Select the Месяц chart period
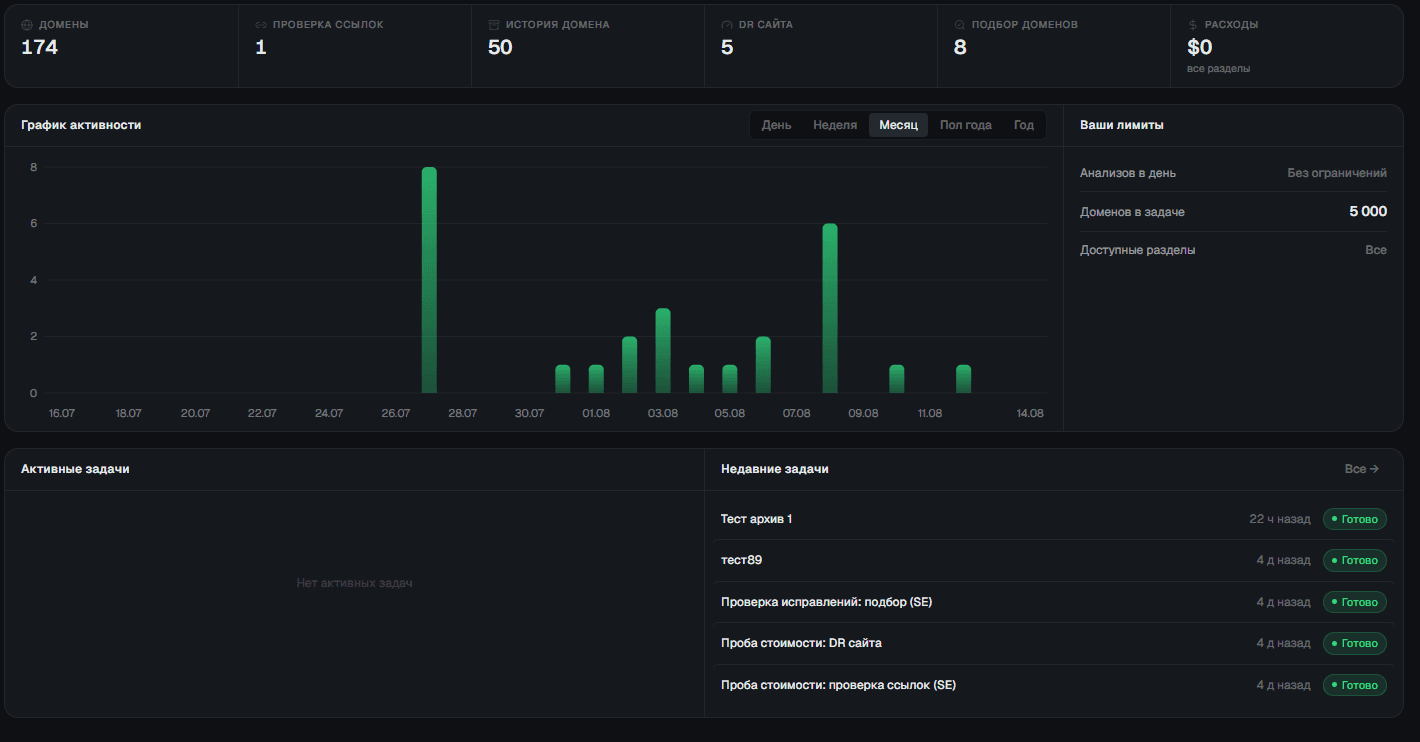Image resolution: width=1420 pixels, height=742 pixels. pos(898,125)
